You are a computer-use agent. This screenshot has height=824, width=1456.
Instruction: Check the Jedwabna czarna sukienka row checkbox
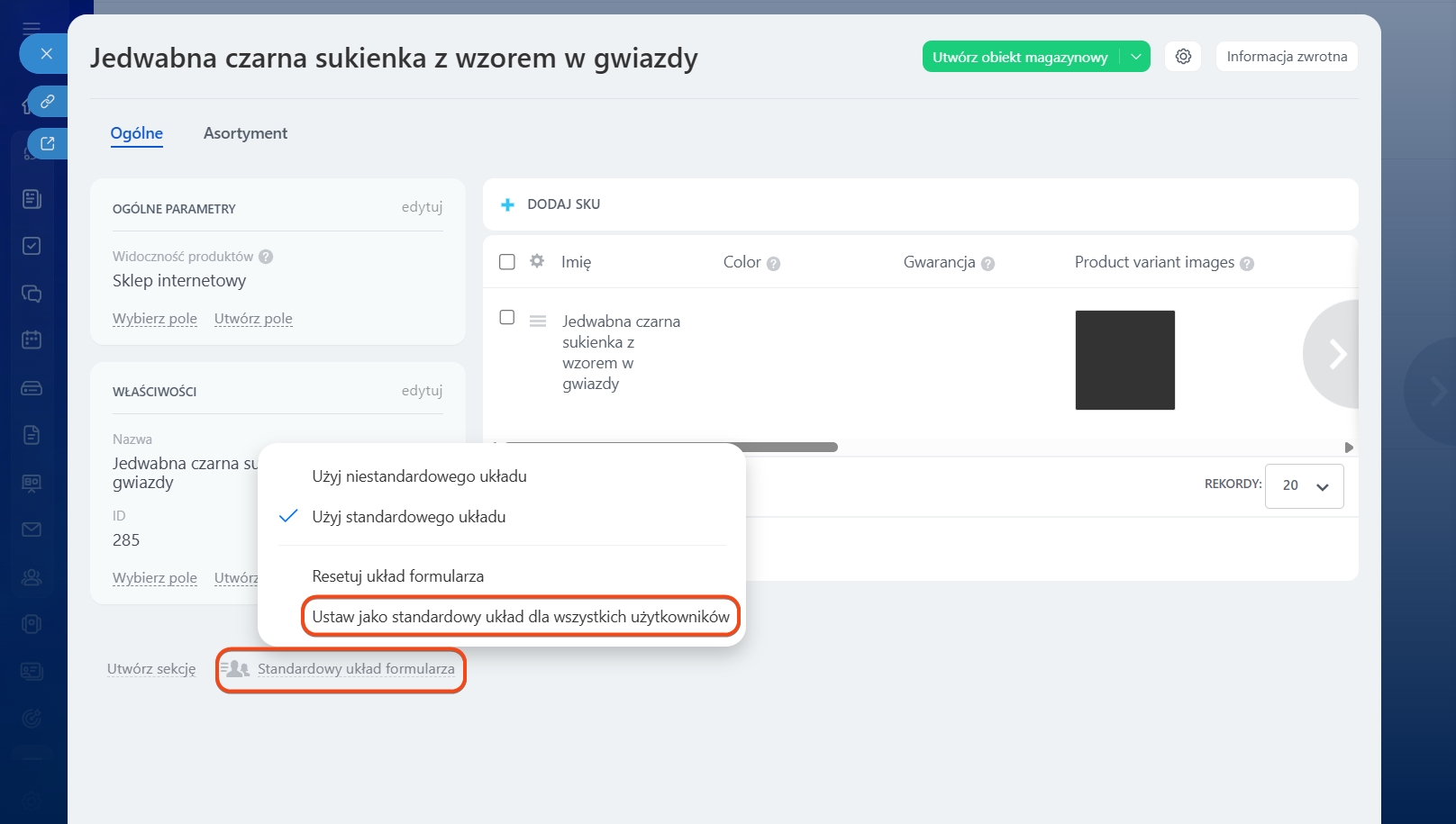[507, 318]
